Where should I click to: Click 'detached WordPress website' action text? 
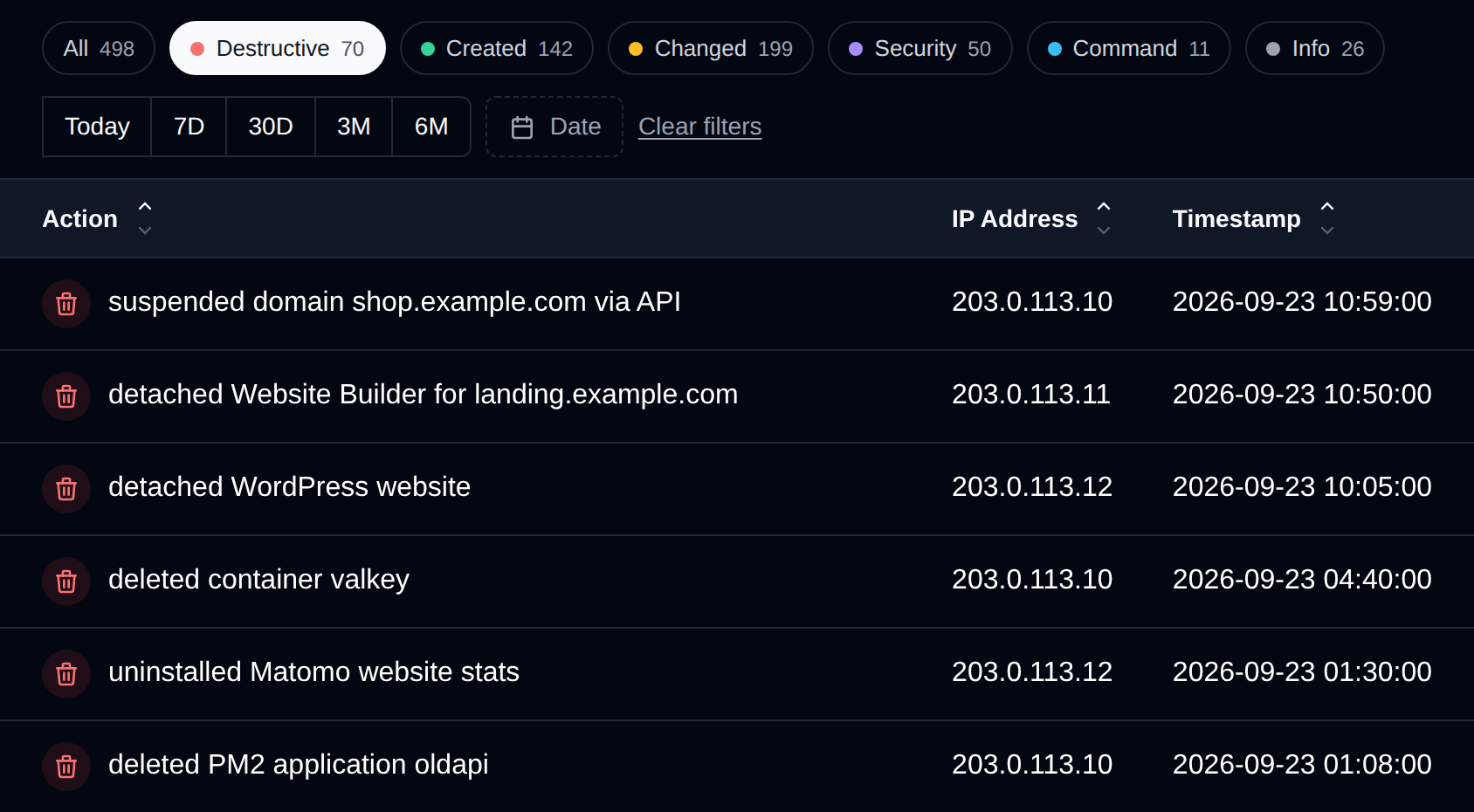point(289,487)
